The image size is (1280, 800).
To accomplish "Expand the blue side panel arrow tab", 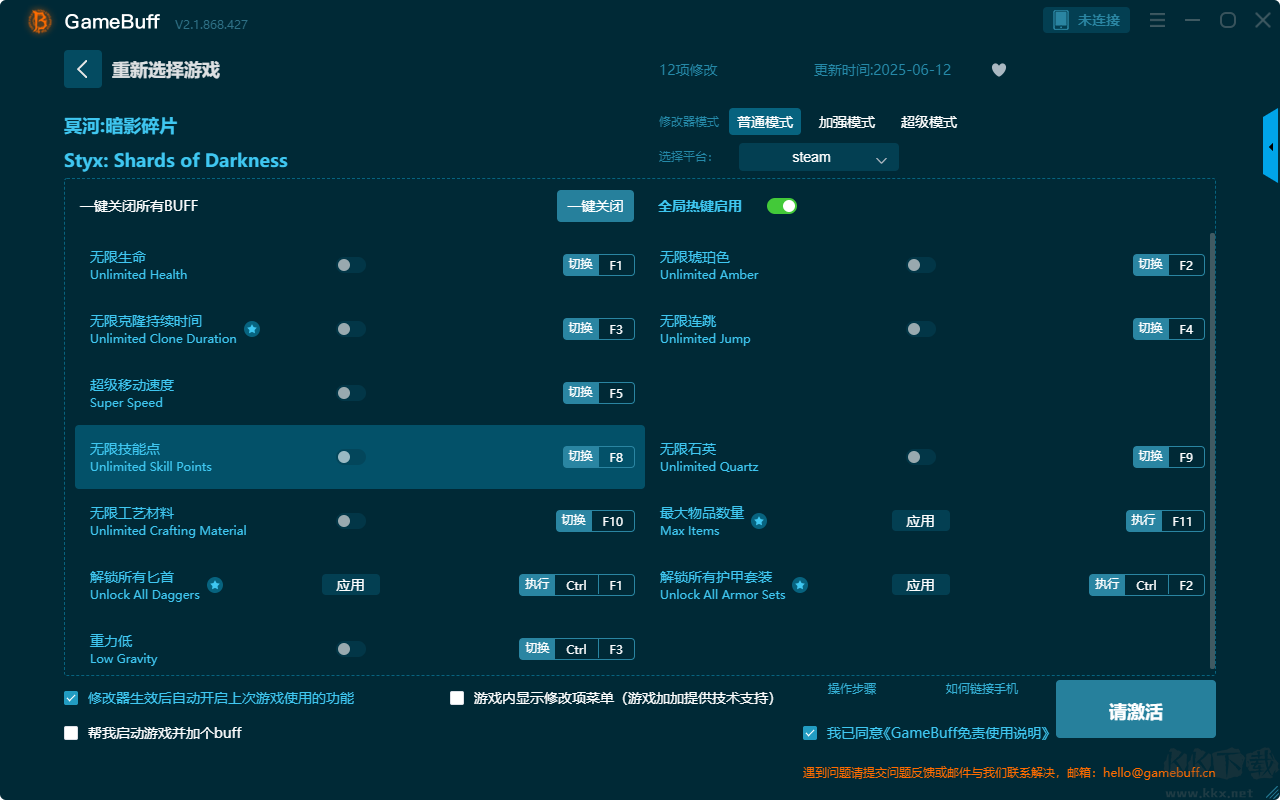I will click(1271, 146).
